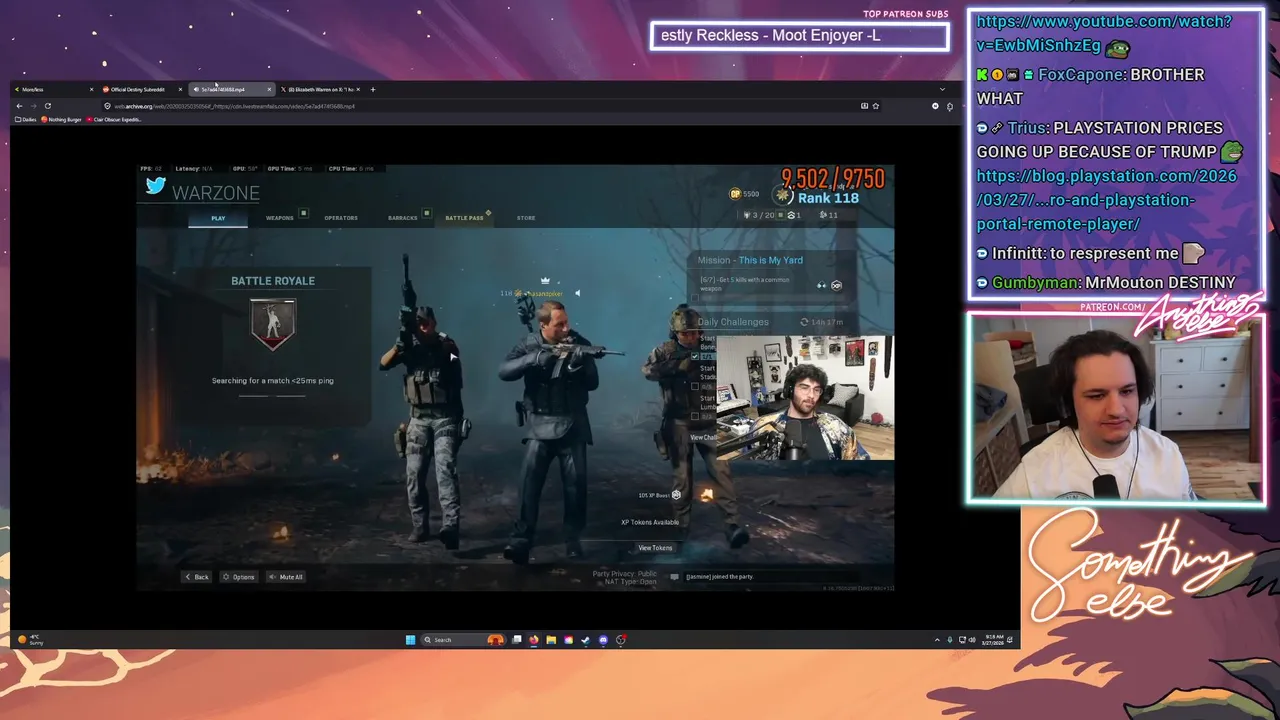Toggle the first daily challenge checkbox
The image size is (1280, 720).
coord(695,356)
